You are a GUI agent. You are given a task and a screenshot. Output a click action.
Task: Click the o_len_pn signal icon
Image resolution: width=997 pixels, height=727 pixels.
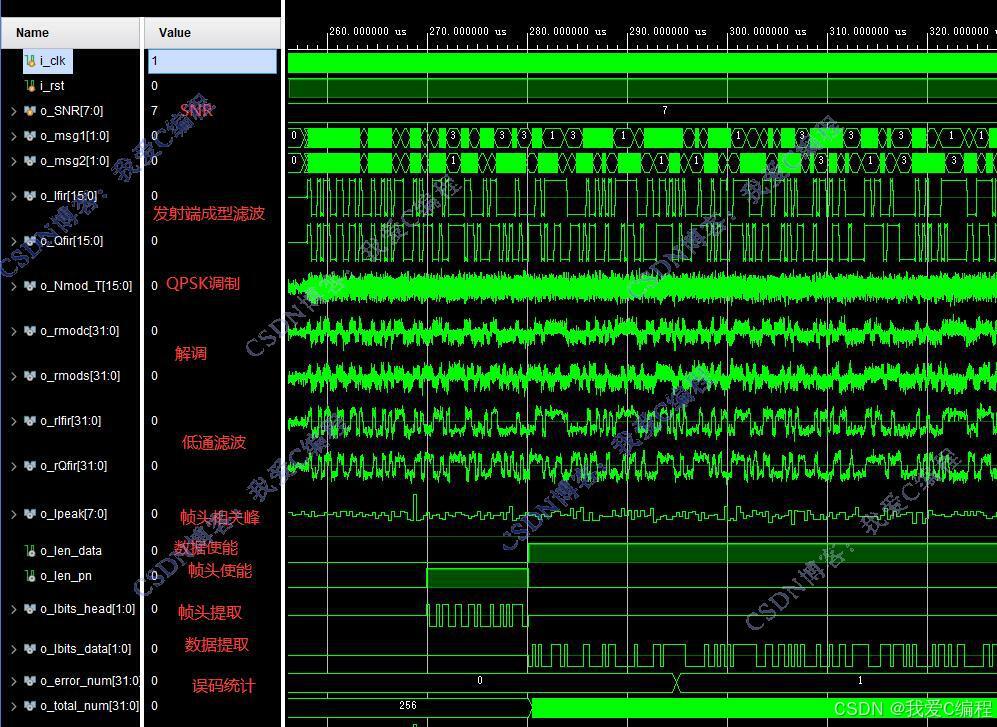pyautogui.click(x=30, y=576)
